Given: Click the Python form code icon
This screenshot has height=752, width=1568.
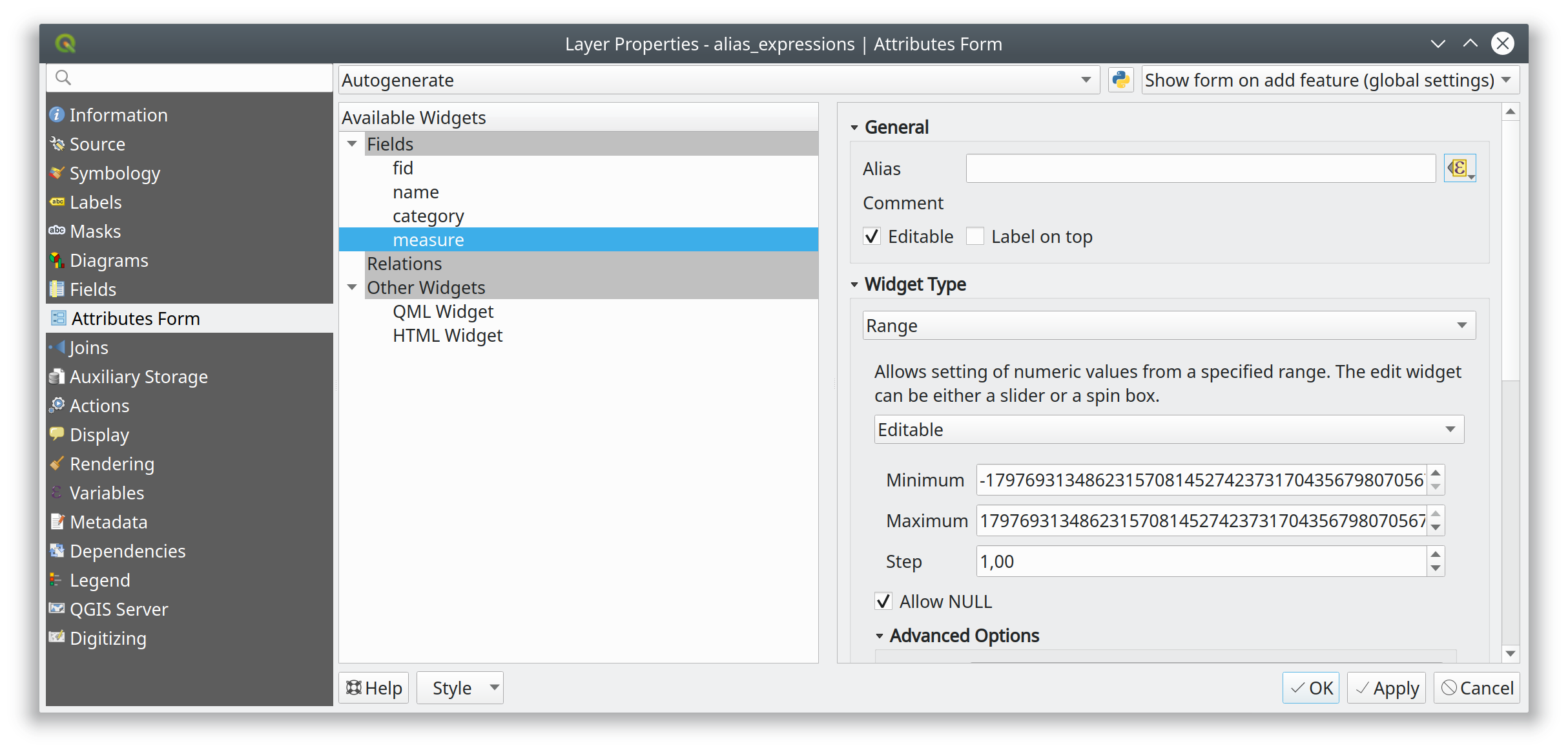Looking at the screenshot, I should click(1121, 80).
